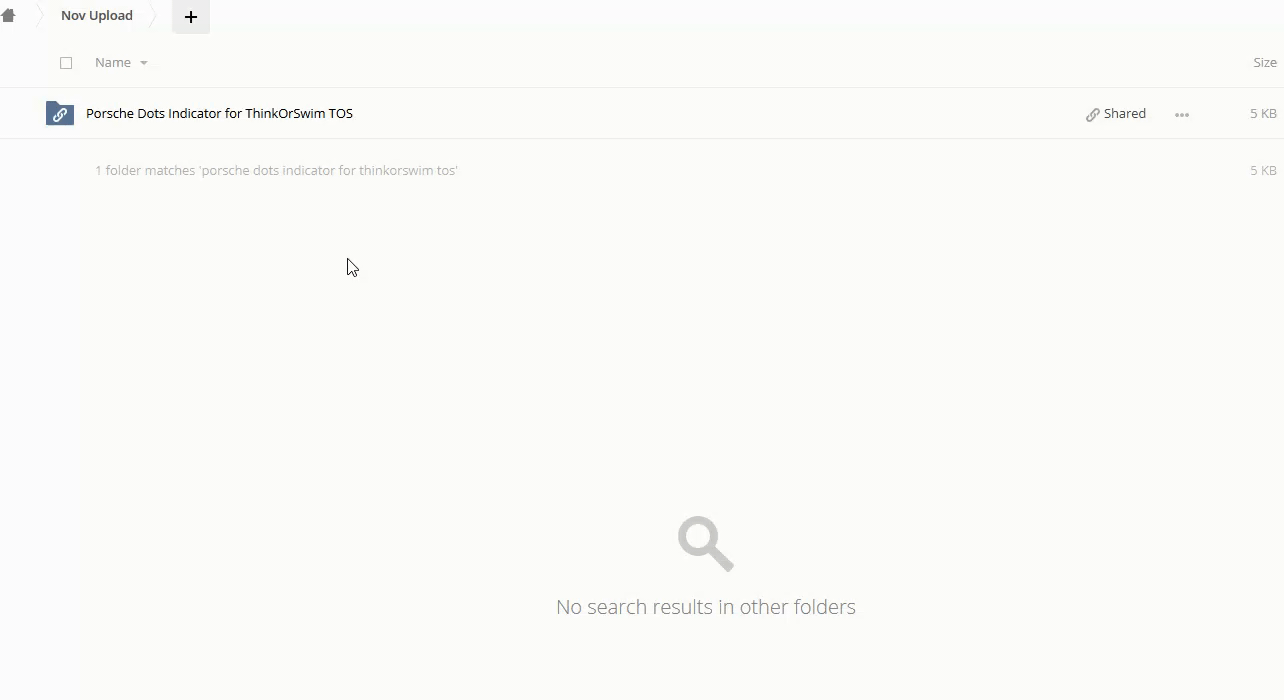
Task: Click the link icon beside Shared
Action: pyautogui.click(x=1093, y=115)
